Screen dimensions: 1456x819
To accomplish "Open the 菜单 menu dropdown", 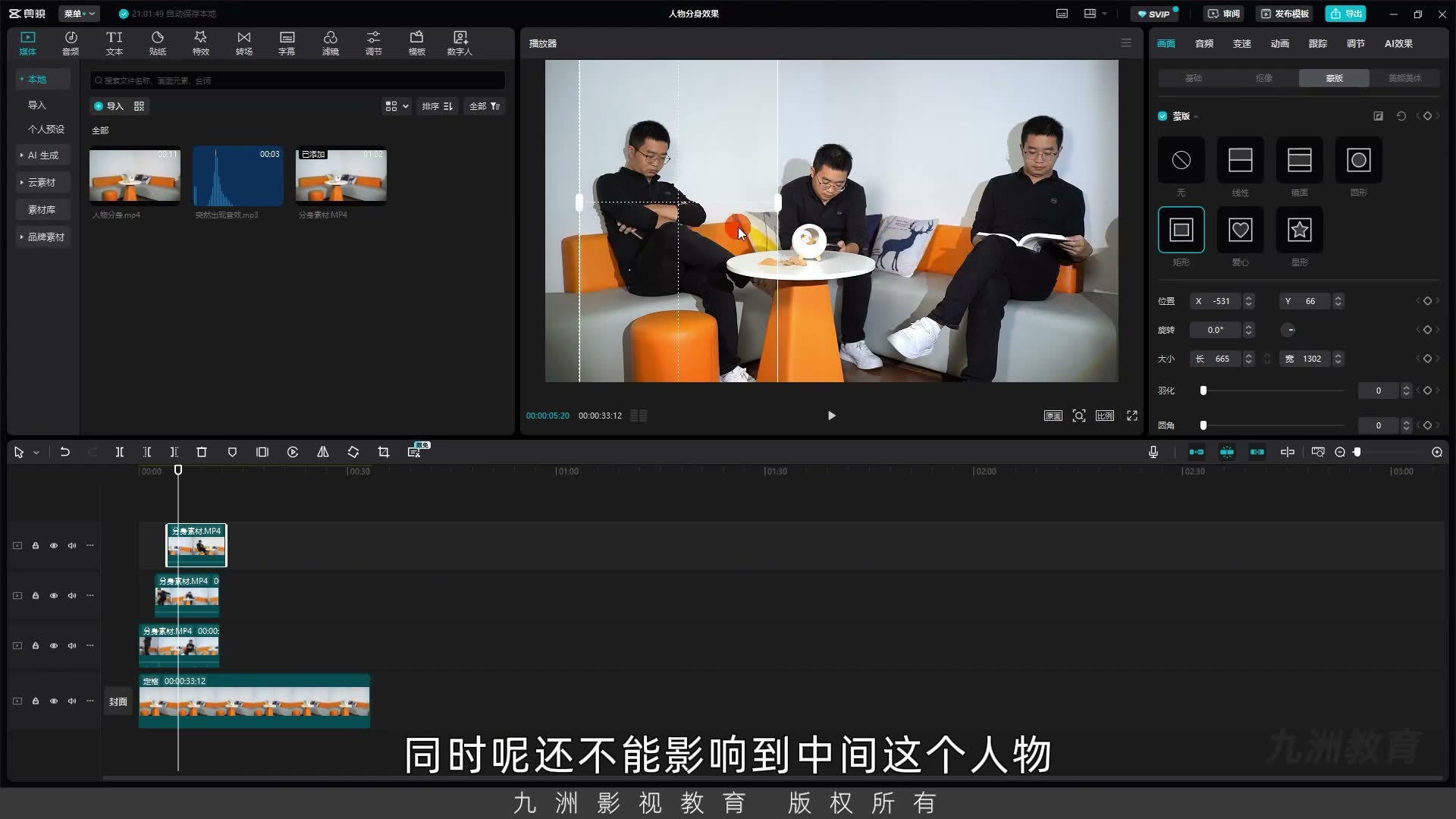I will point(80,14).
